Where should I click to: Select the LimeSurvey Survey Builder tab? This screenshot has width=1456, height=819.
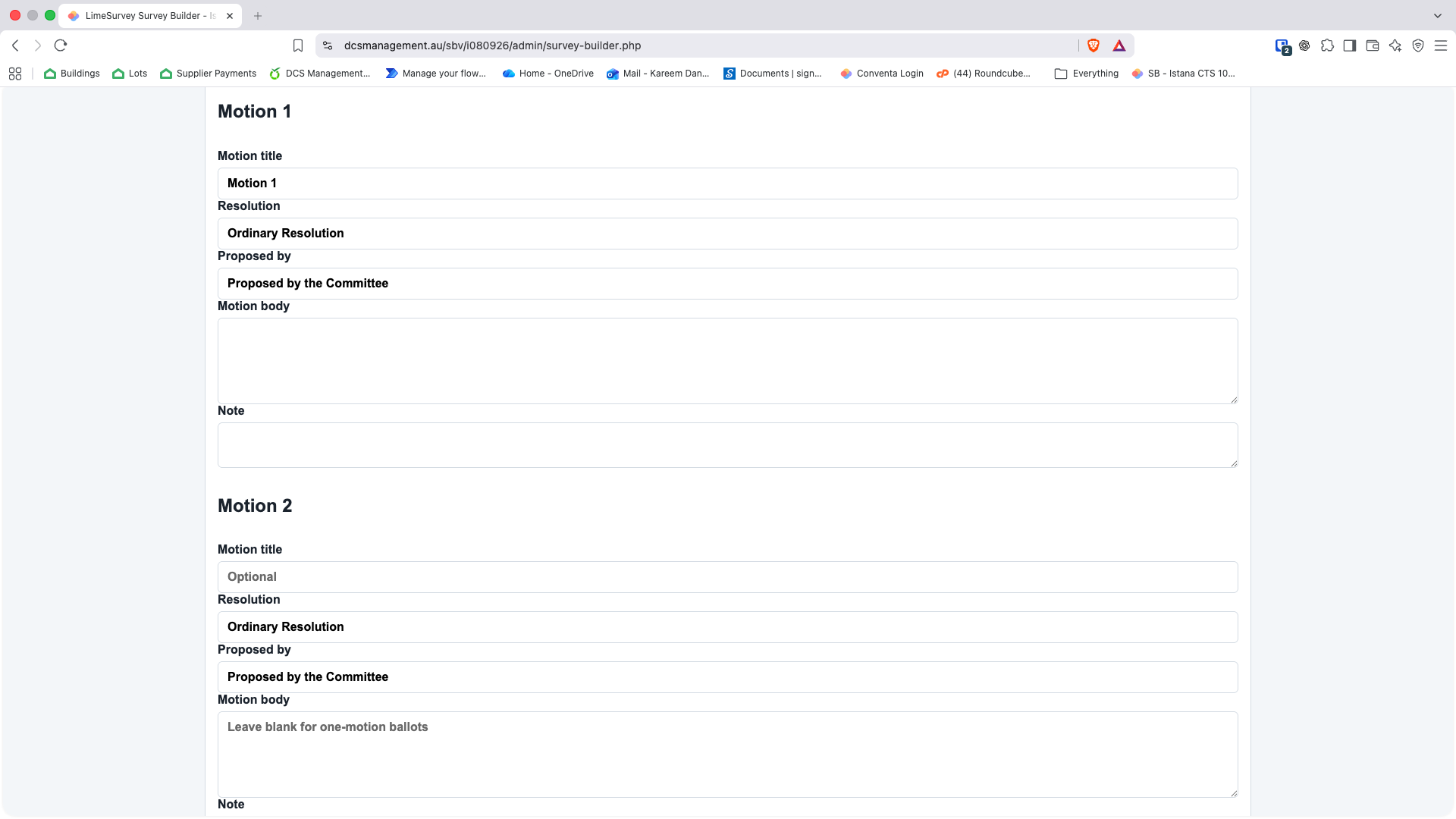[x=150, y=16]
